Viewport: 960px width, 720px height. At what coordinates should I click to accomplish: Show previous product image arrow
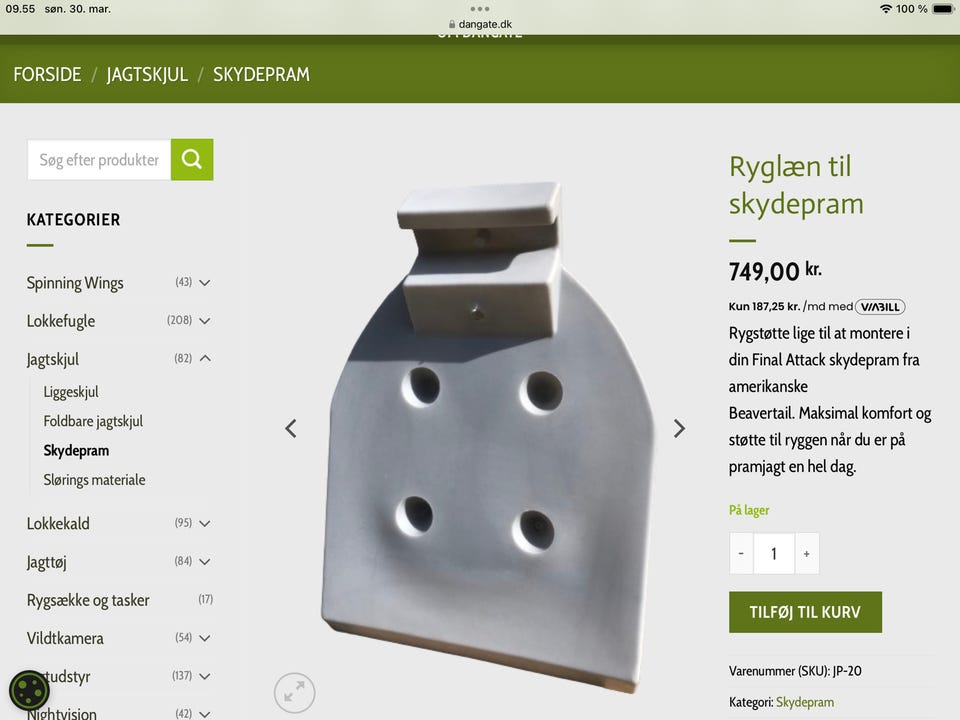click(x=291, y=429)
